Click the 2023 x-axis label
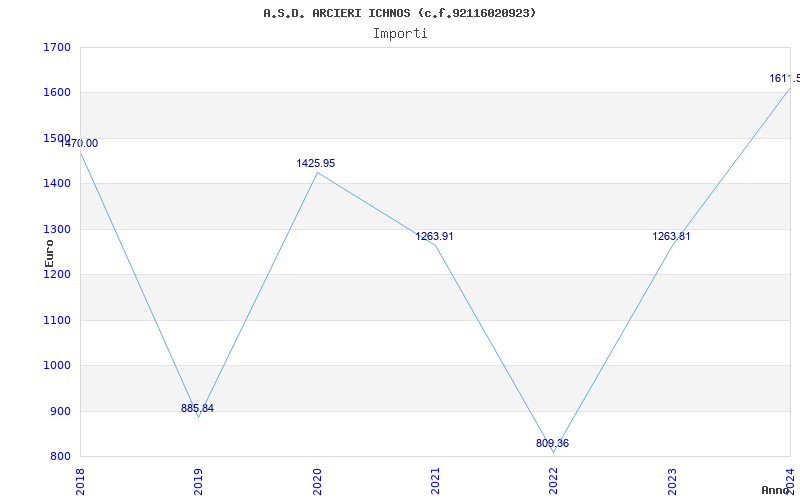The width and height of the screenshot is (800, 500). [672, 481]
